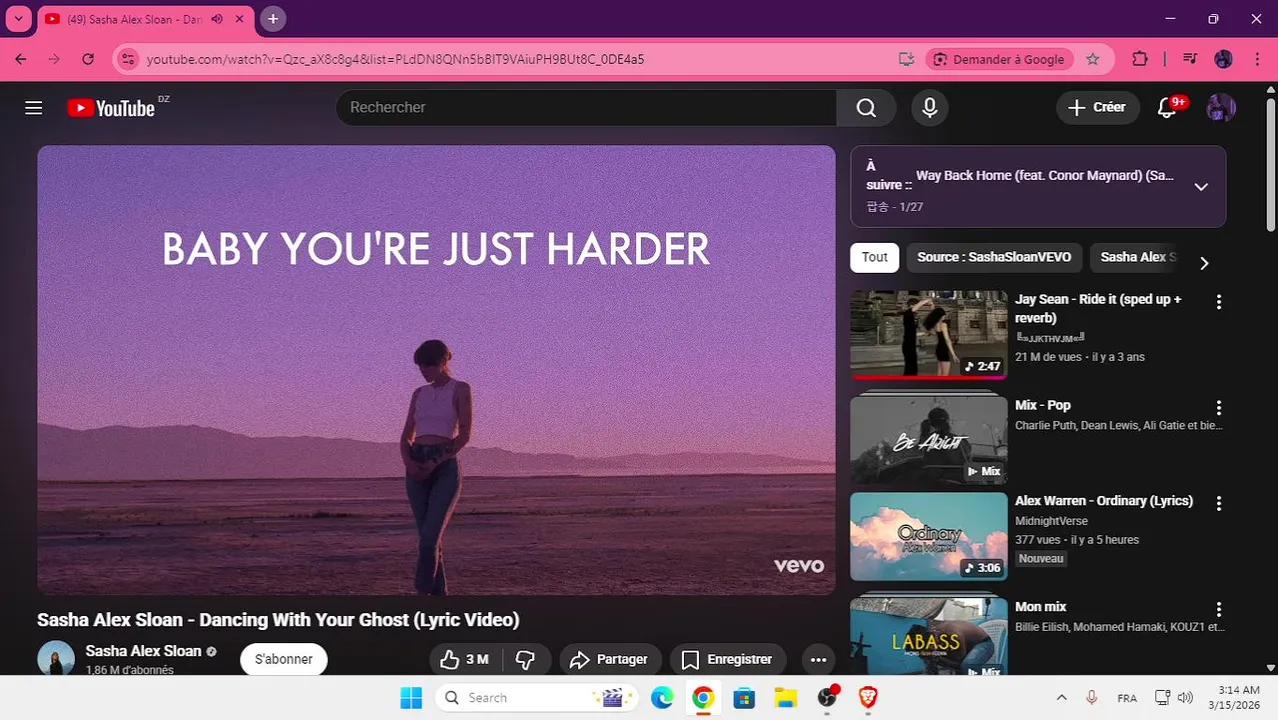This screenshot has height=720, width=1278.
Task: Click the Rechercher search field
Action: (586, 108)
